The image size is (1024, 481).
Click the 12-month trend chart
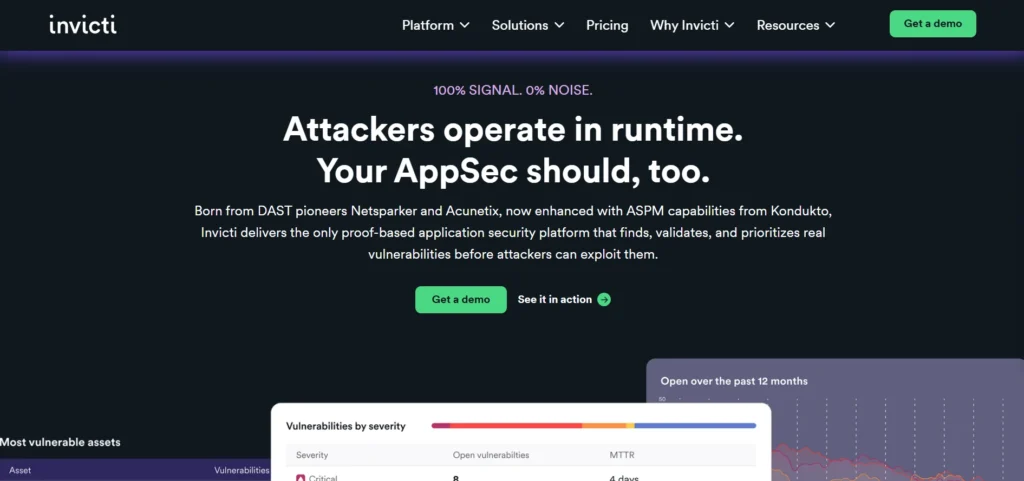pyautogui.click(x=842, y=437)
